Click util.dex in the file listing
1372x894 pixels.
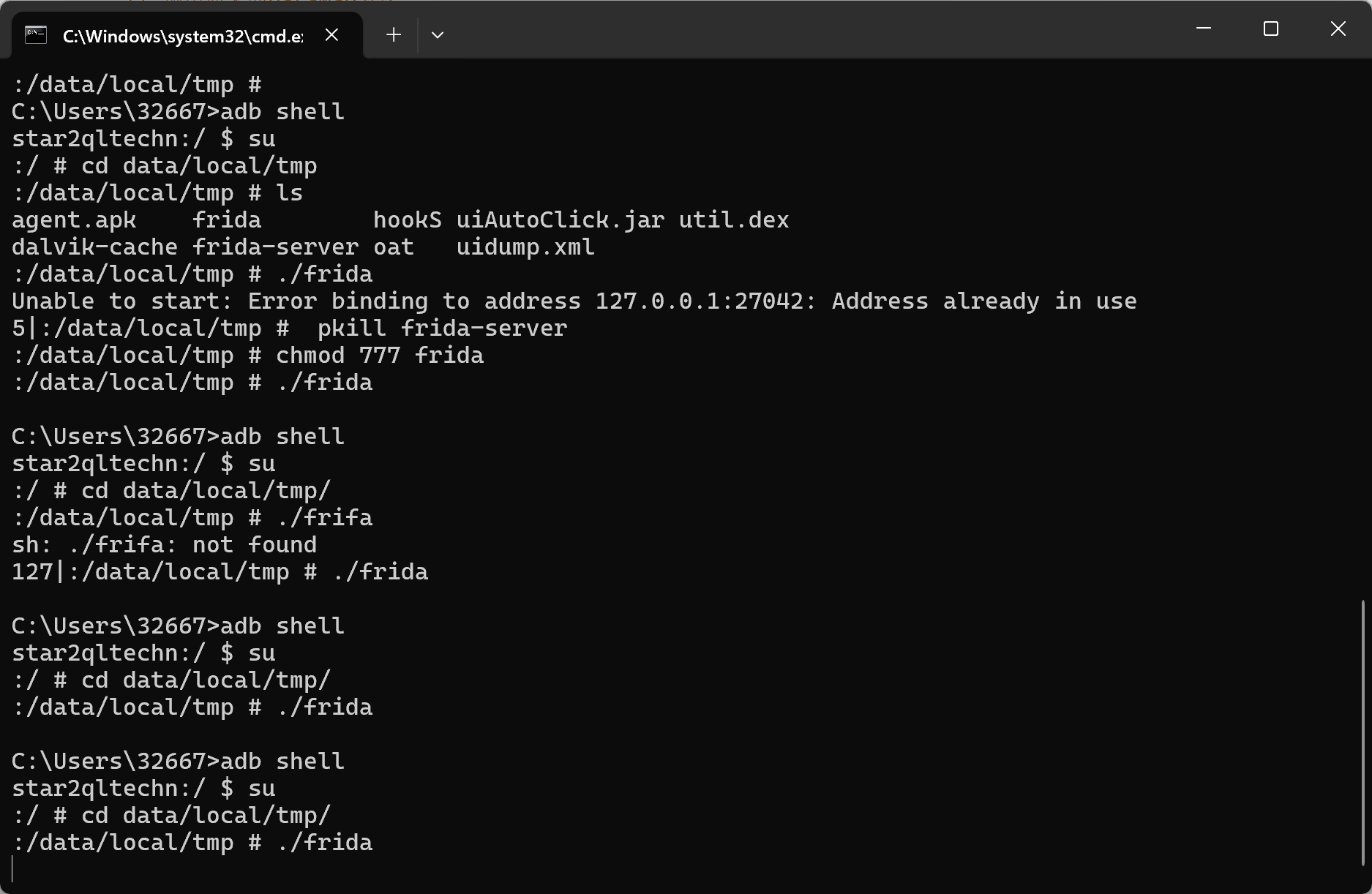click(734, 220)
